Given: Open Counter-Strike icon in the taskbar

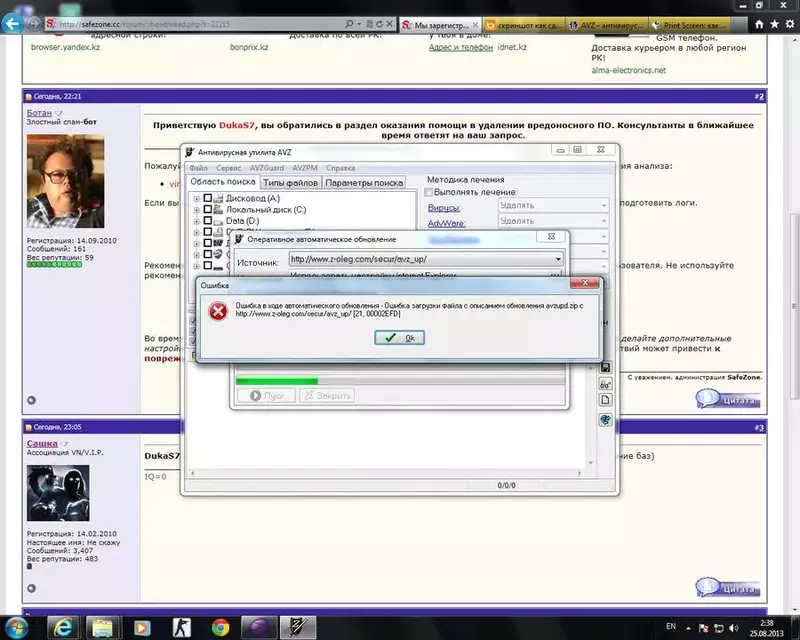Looking at the screenshot, I should [x=181, y=627].
